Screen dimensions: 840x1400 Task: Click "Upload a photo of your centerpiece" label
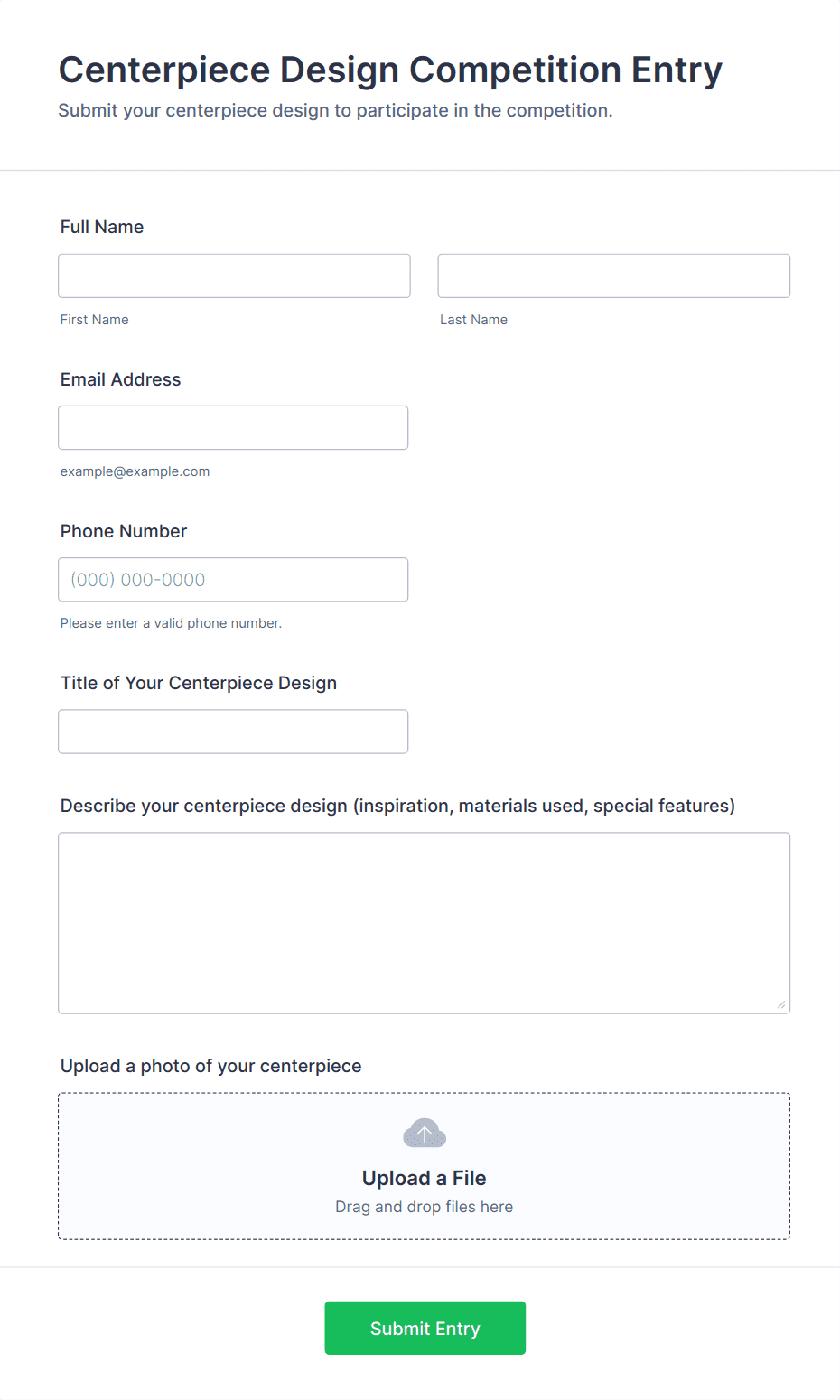(211, 1066)
